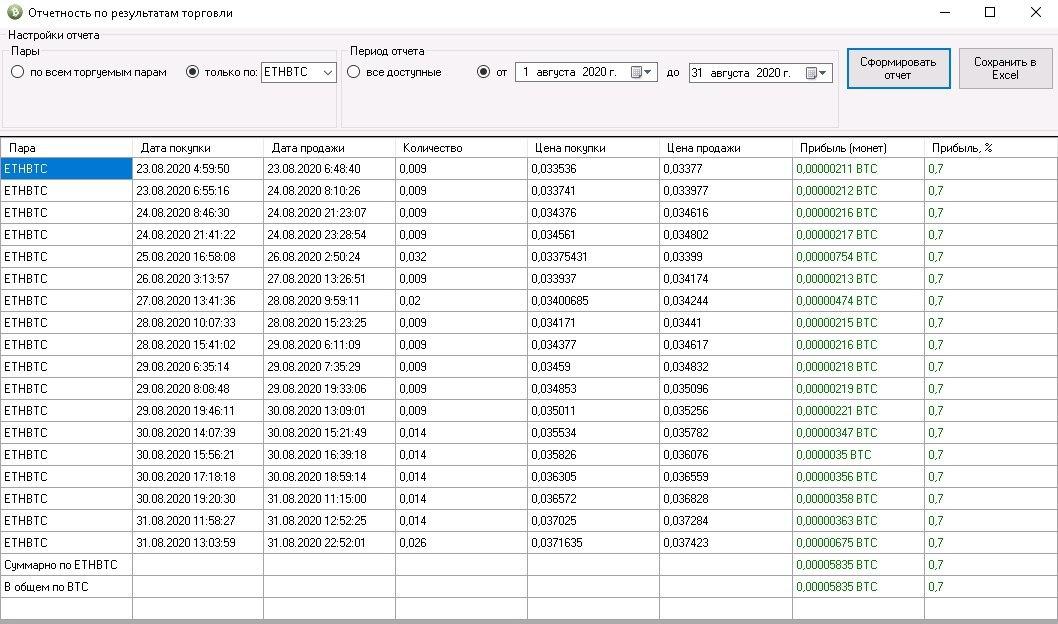Click sale price '0,034174'
Viewport: 1058px width, 624px height.
[726, 279]
